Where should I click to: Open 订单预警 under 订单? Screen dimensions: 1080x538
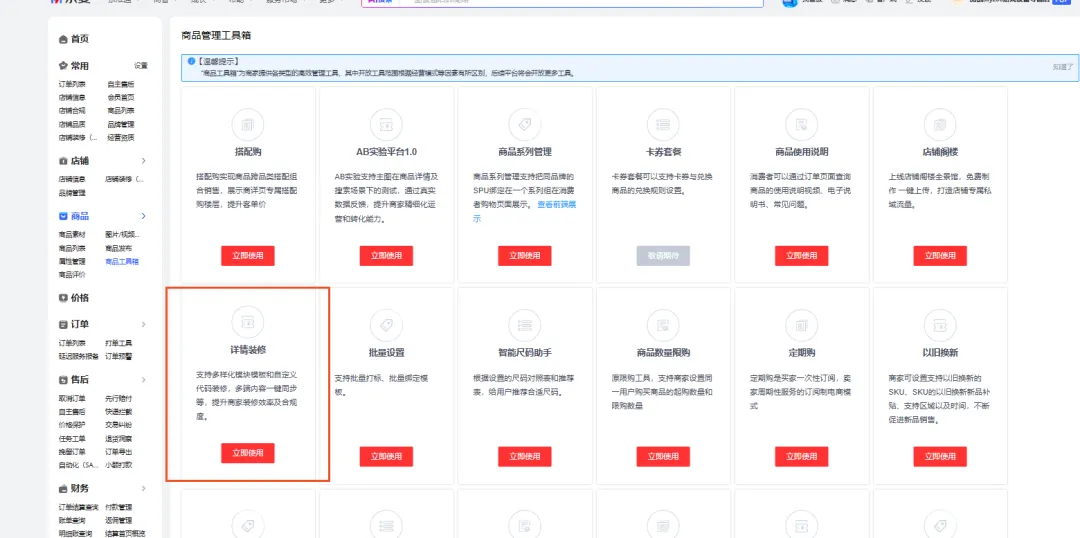point(118,356)
